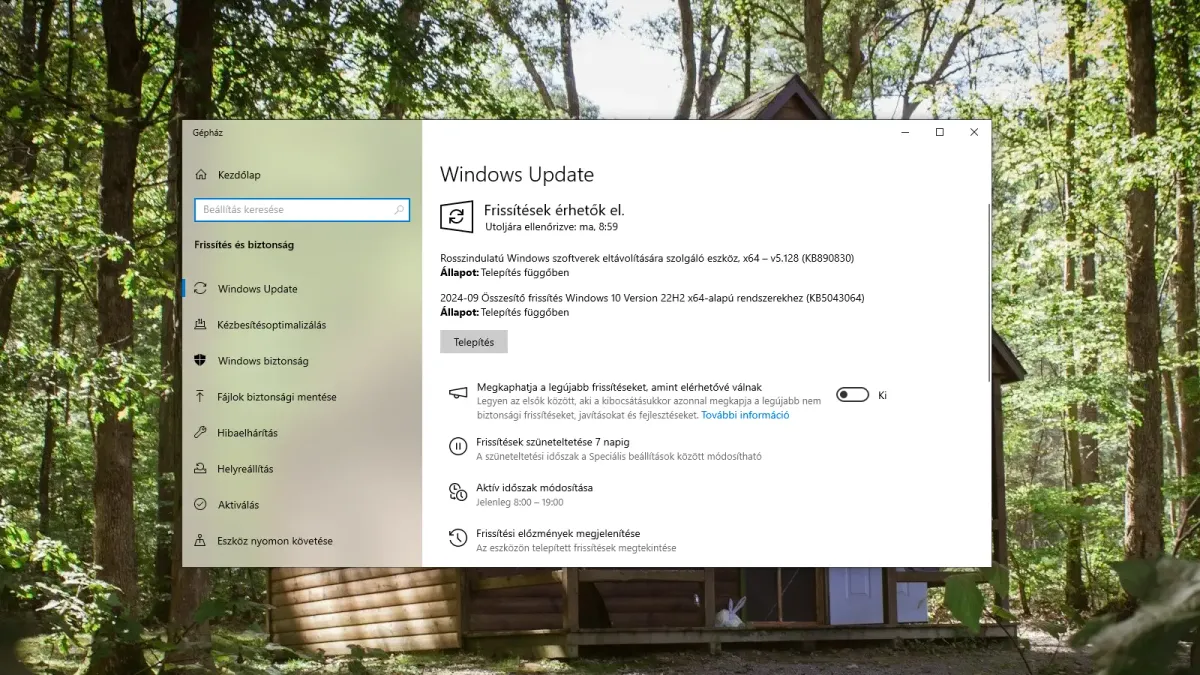Select Frissítések szüneteltetése 7 napig
The height and width of the screenshot is (675, 1200).
pos(553,442)
